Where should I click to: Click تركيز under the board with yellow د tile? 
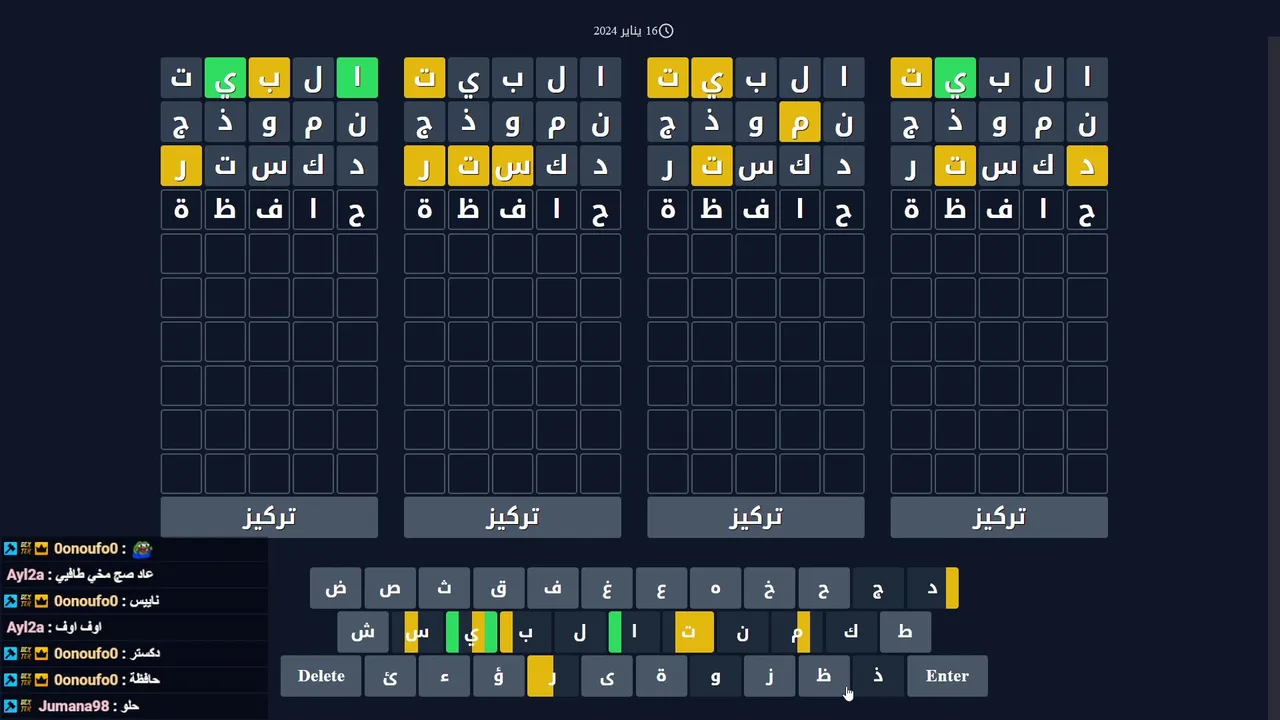[x=999, y=517]
